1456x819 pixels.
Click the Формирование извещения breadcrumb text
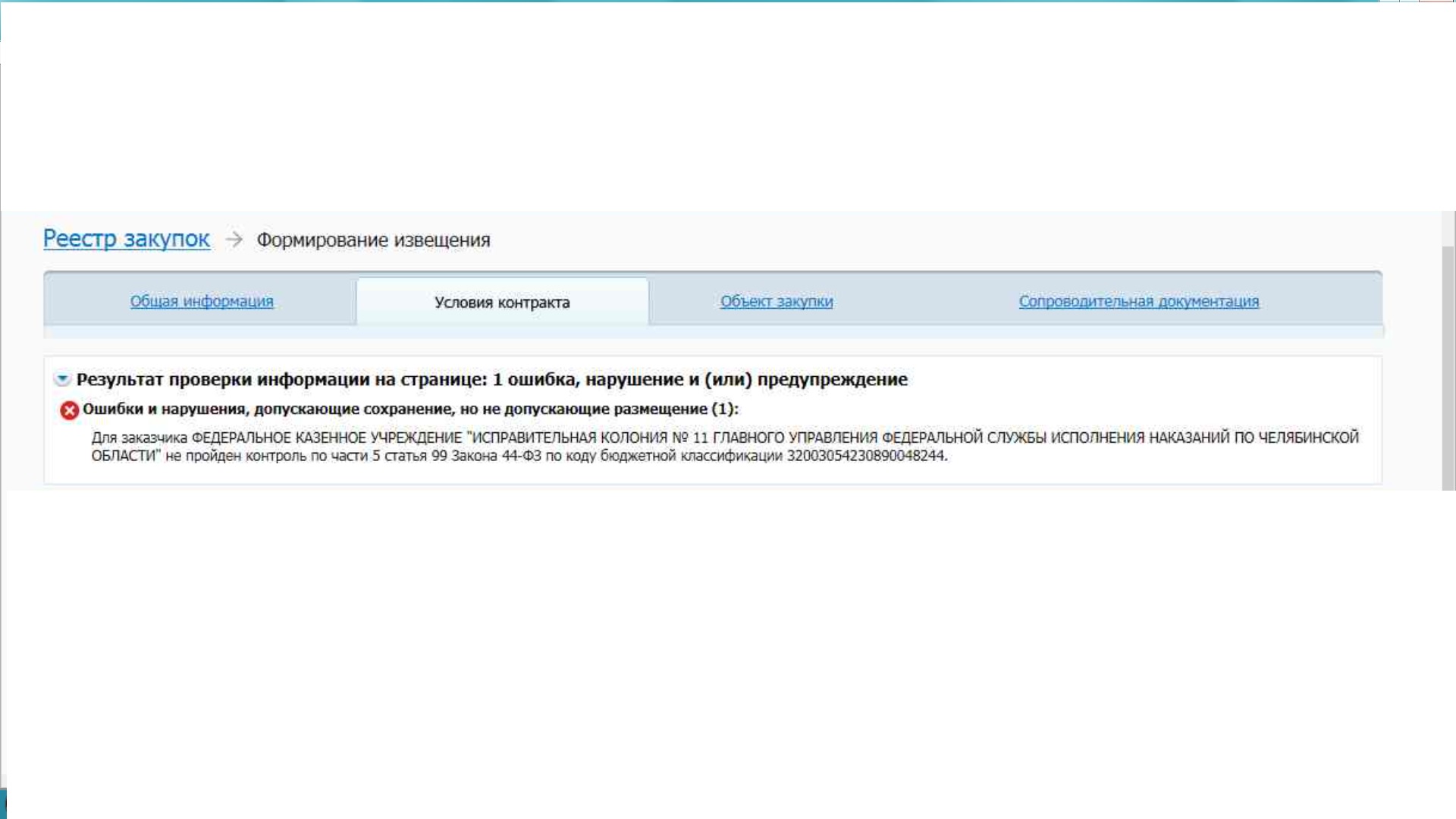coord(373,240)
